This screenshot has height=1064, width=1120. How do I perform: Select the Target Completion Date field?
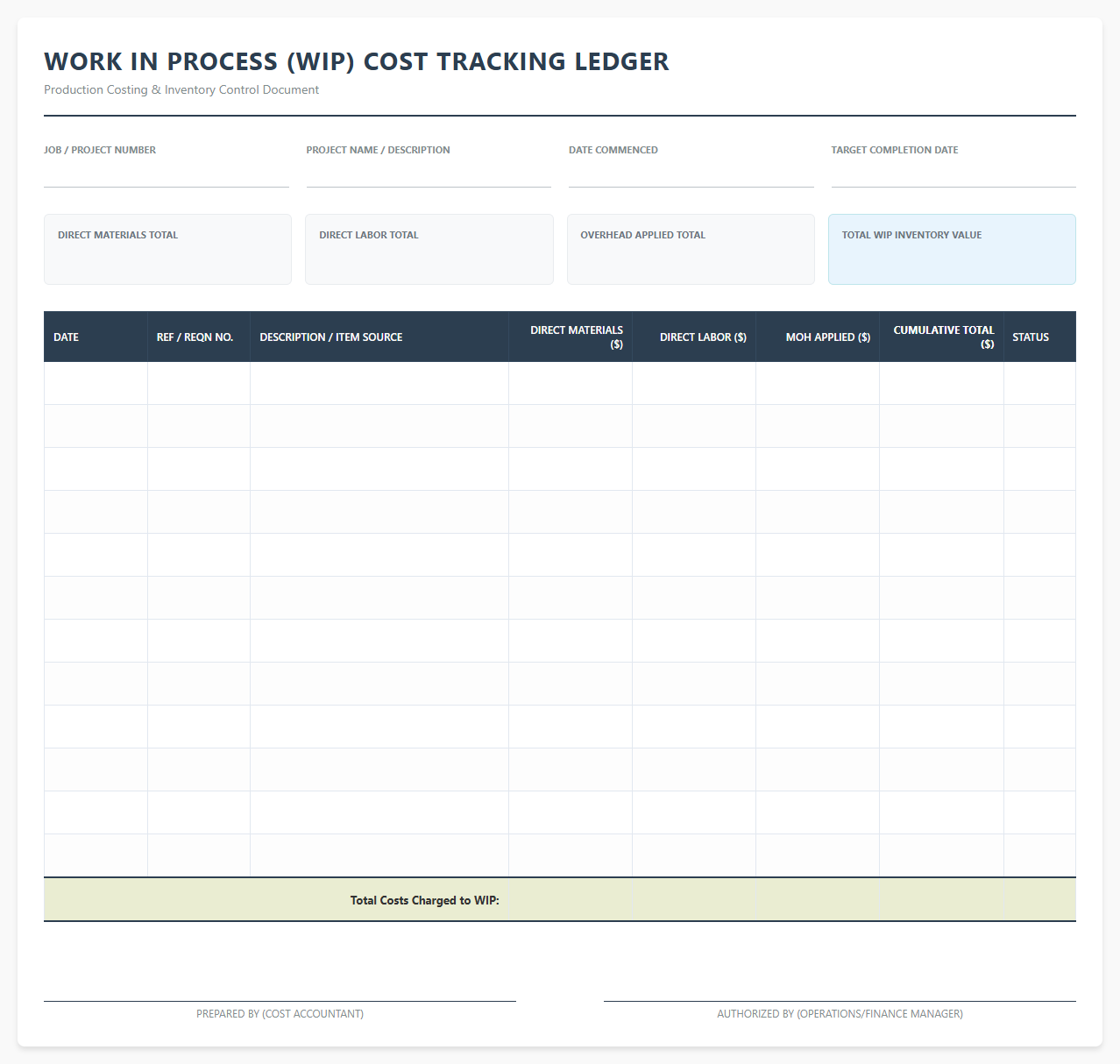pos(953,174)
